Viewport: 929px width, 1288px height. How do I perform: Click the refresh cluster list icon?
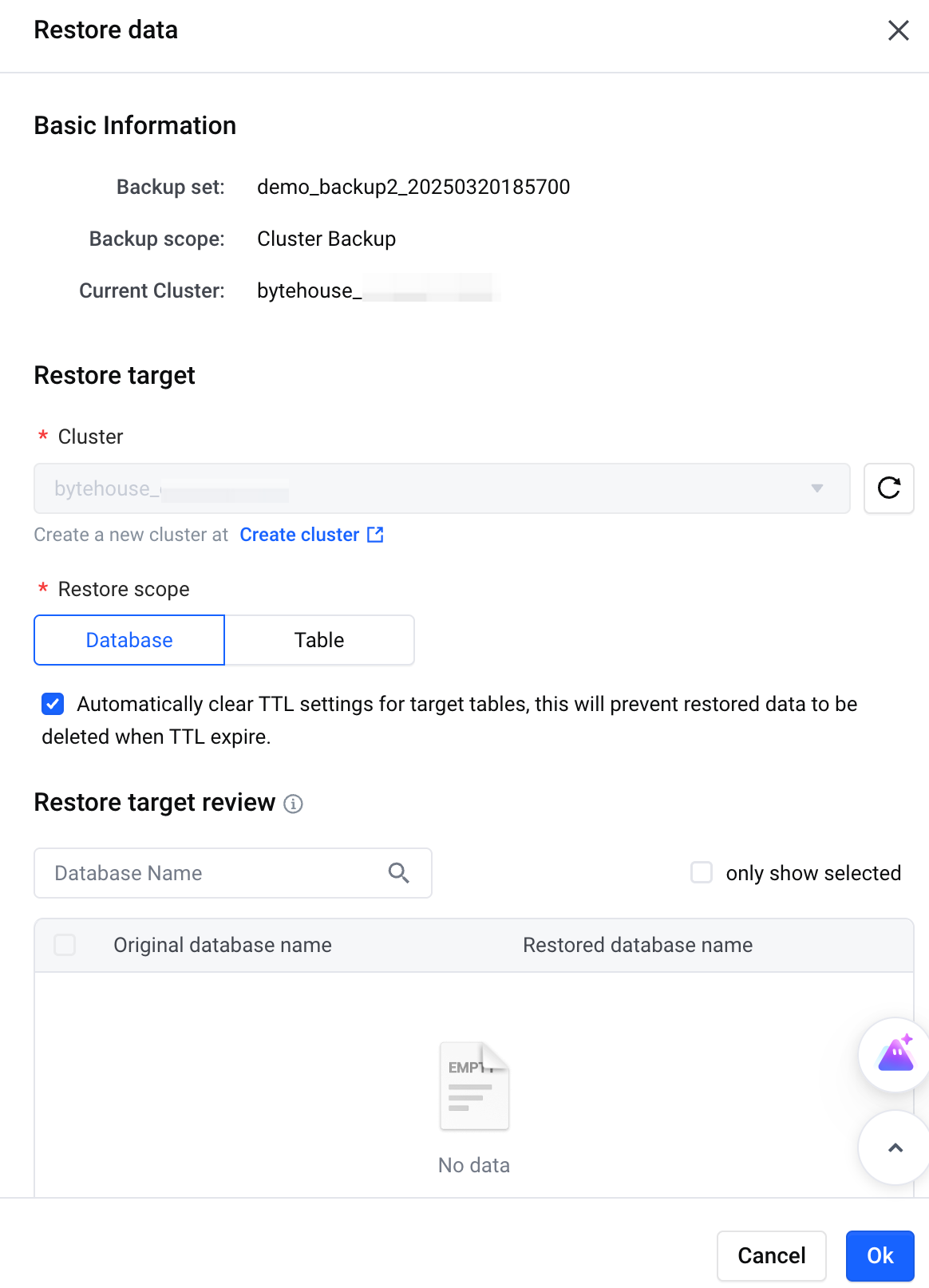point(888,488)
